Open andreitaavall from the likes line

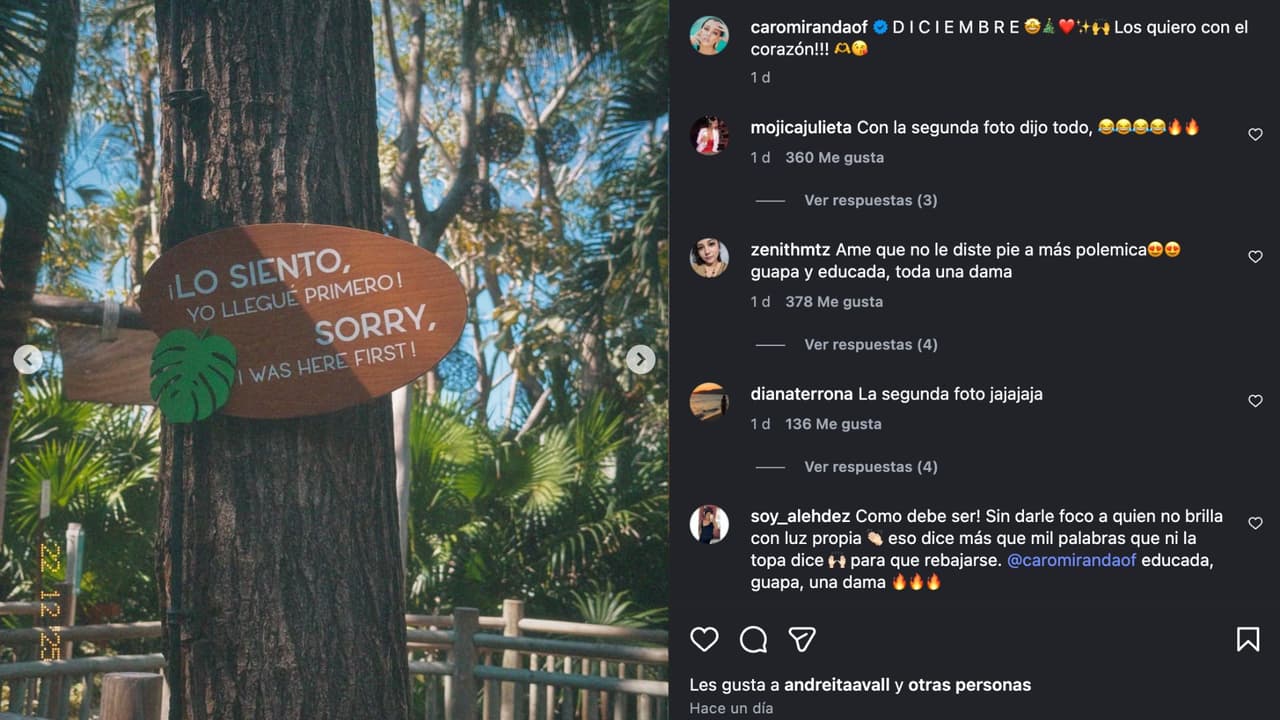pyautogui.click(x=838, y=685)
